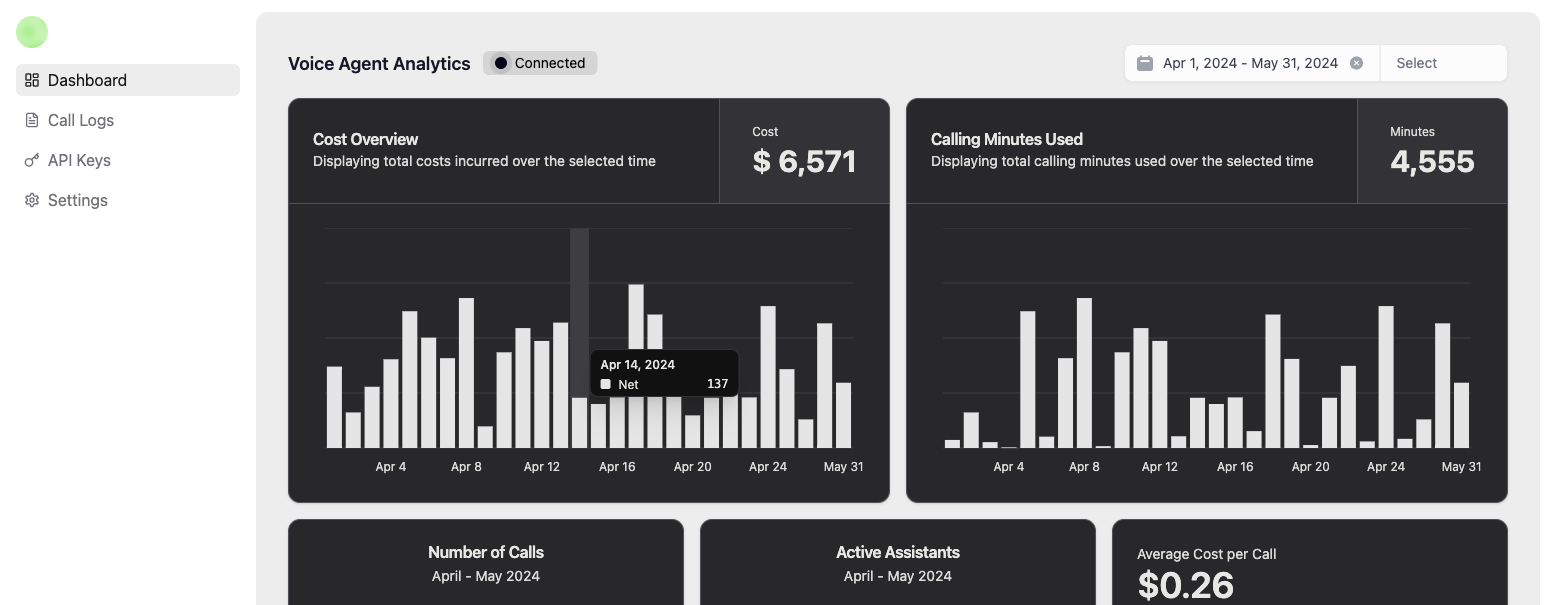Screen dimensions: 1552x605
Task: Select Dashboard in the sidebar
Action: [x=87, y=80]
